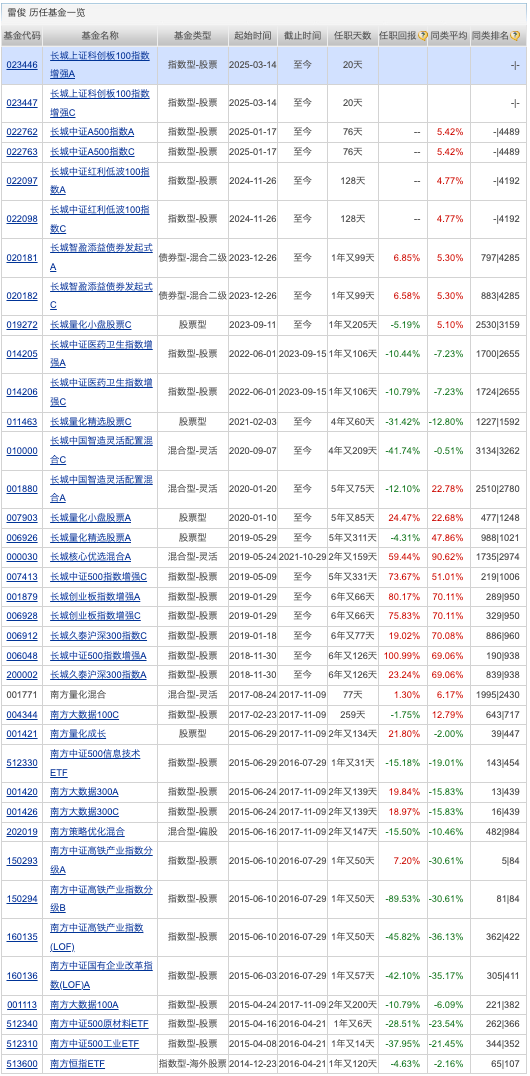Click the 5年又331天 tenure cell
Image resolution: width=530 pixels, height=1076 pixels.
(353, 576)
